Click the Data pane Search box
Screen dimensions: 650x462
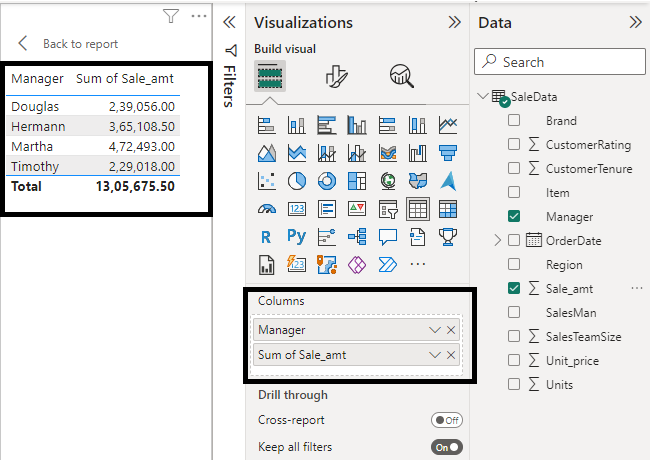pyautogui.click(x=565, y=62)
